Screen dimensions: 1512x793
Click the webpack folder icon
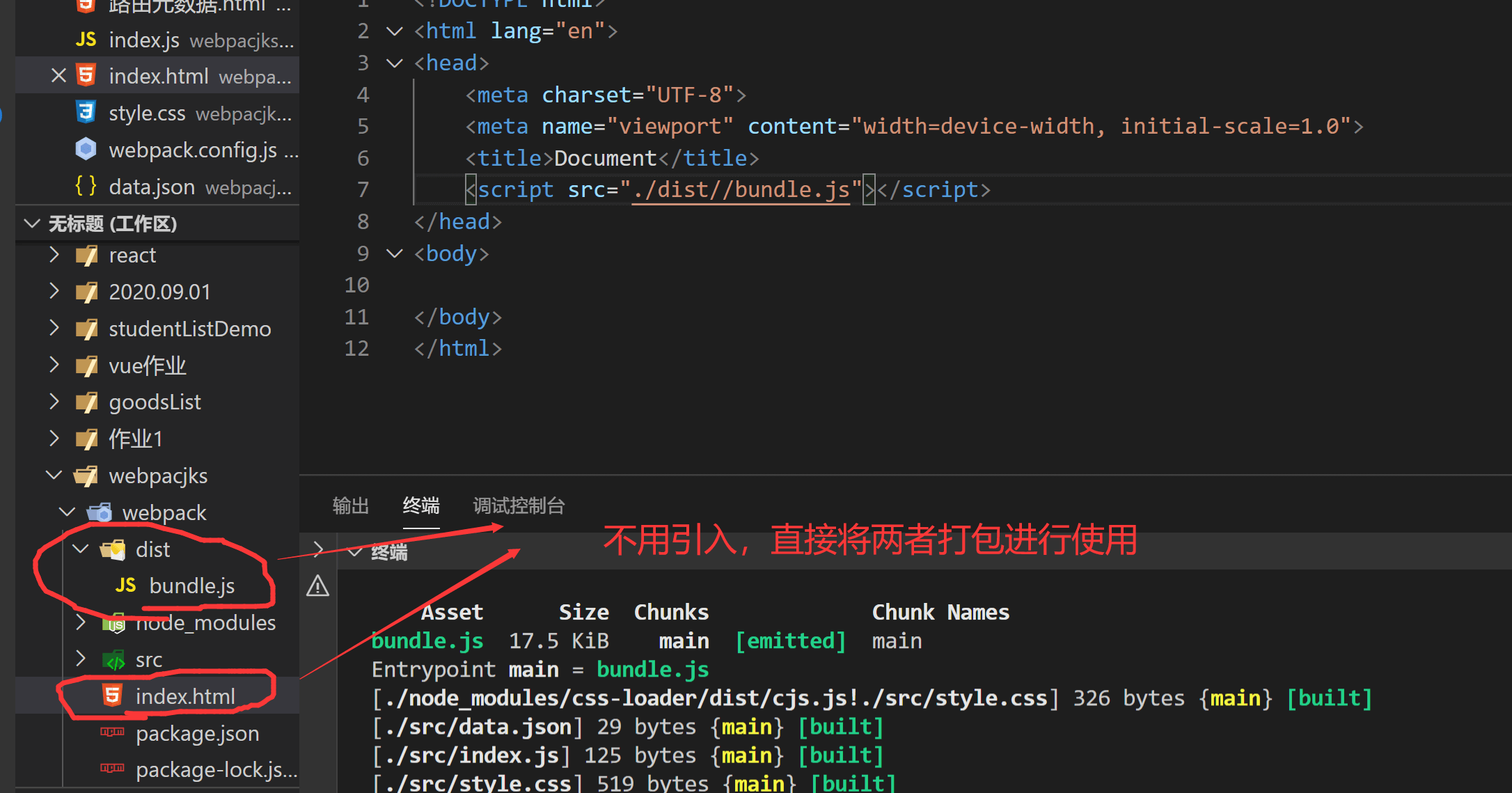click(100, 513)
